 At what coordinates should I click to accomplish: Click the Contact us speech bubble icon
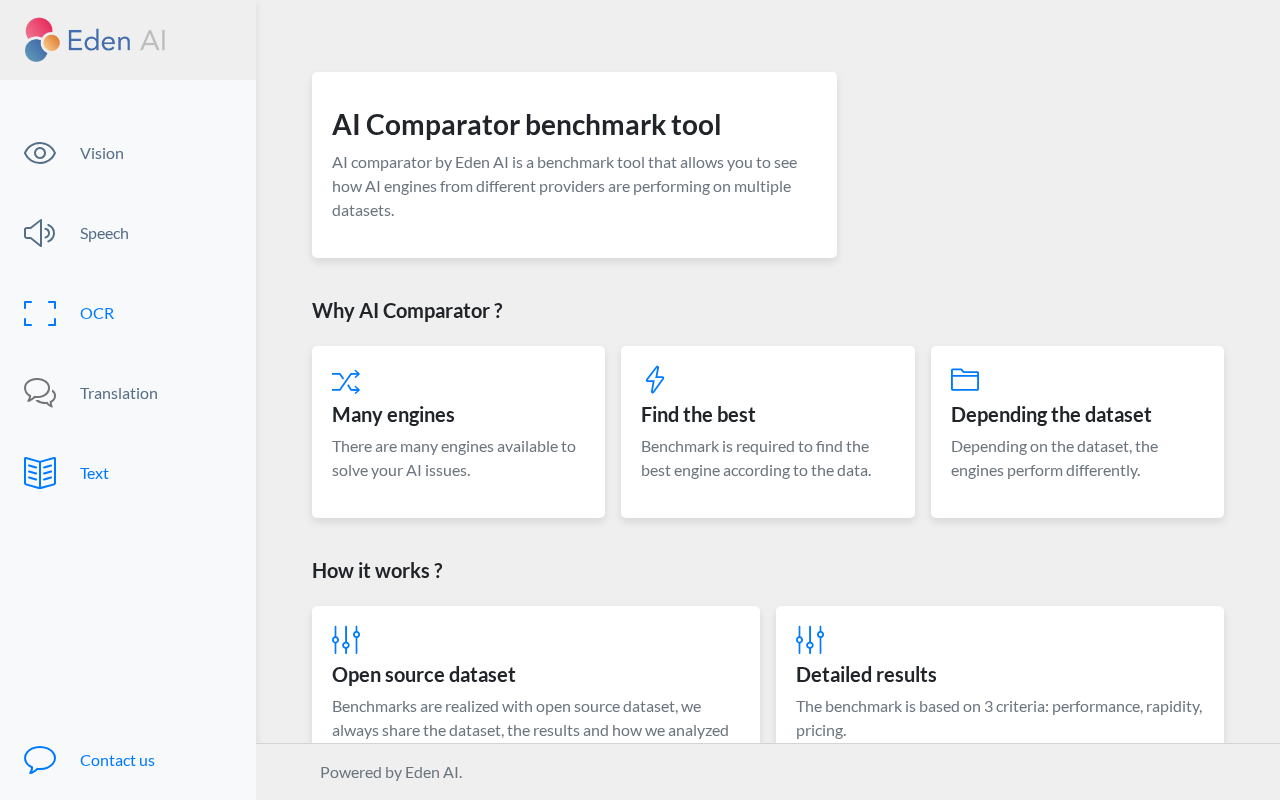point(40,760)
